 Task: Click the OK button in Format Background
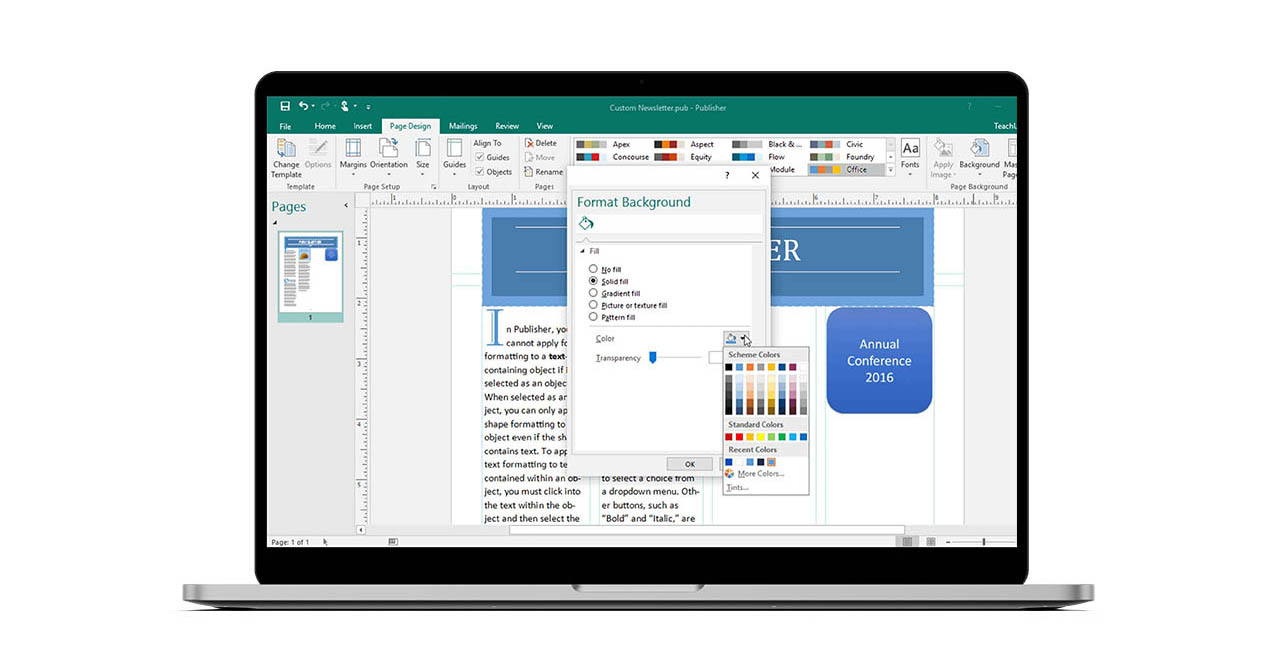pos(689,464)
